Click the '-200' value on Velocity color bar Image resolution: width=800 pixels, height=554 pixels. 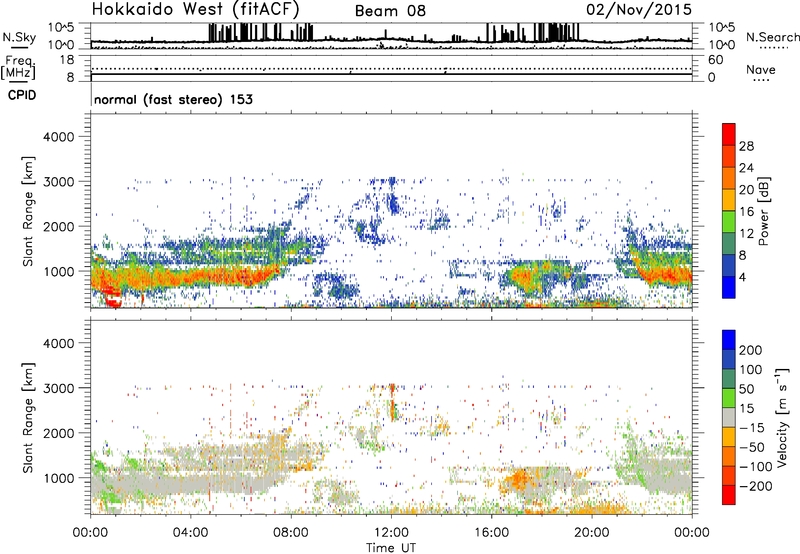[x=754, y=486]
